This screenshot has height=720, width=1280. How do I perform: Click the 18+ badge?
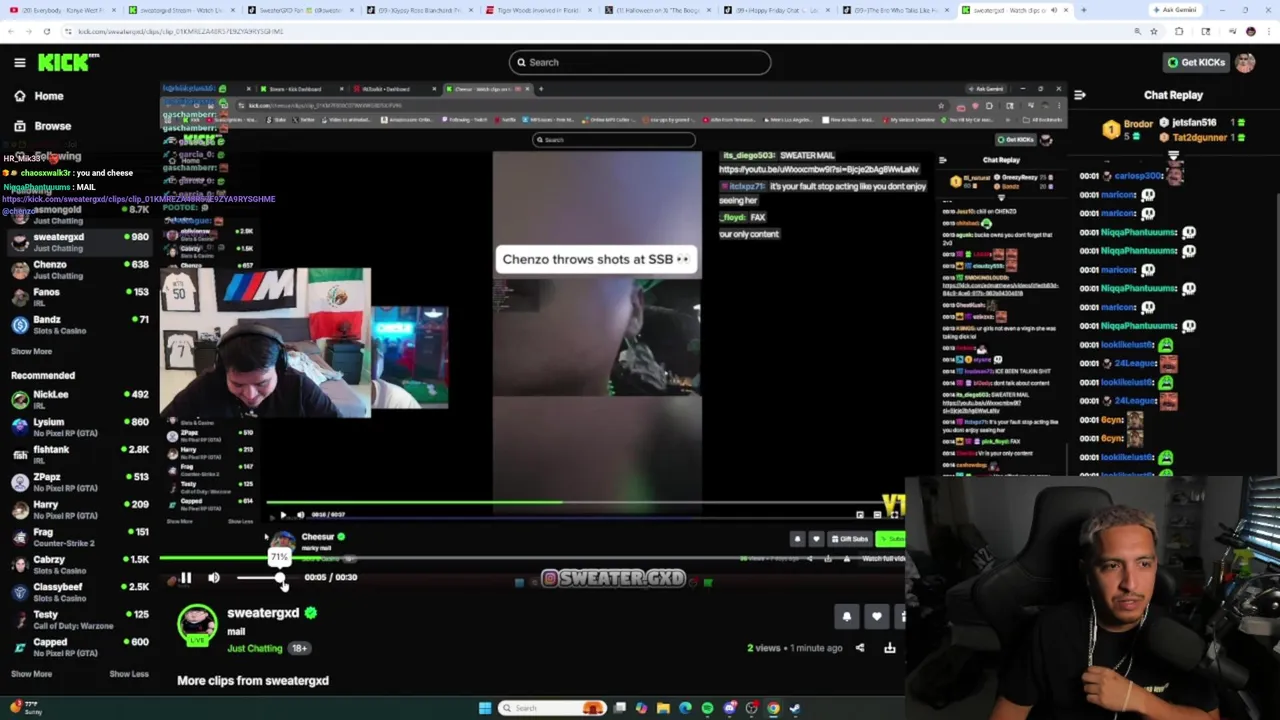(299, 648)
